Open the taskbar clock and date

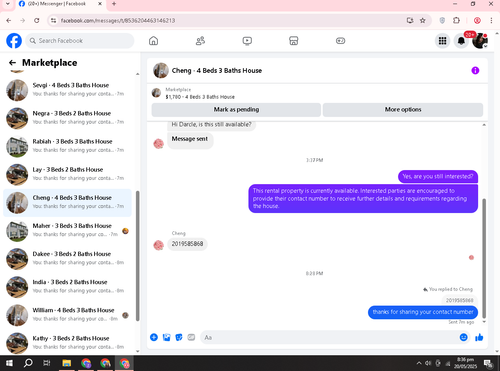(465, 363)
